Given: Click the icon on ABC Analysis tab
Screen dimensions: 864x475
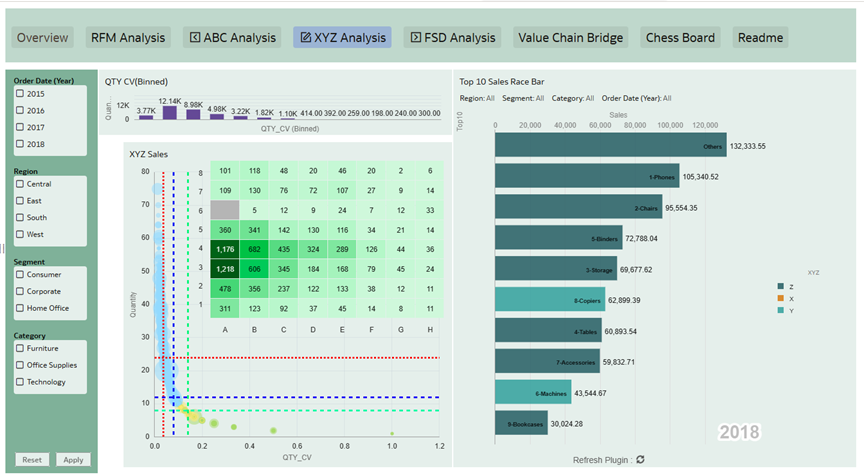Looking at the screenshot, I should [195, 37].
